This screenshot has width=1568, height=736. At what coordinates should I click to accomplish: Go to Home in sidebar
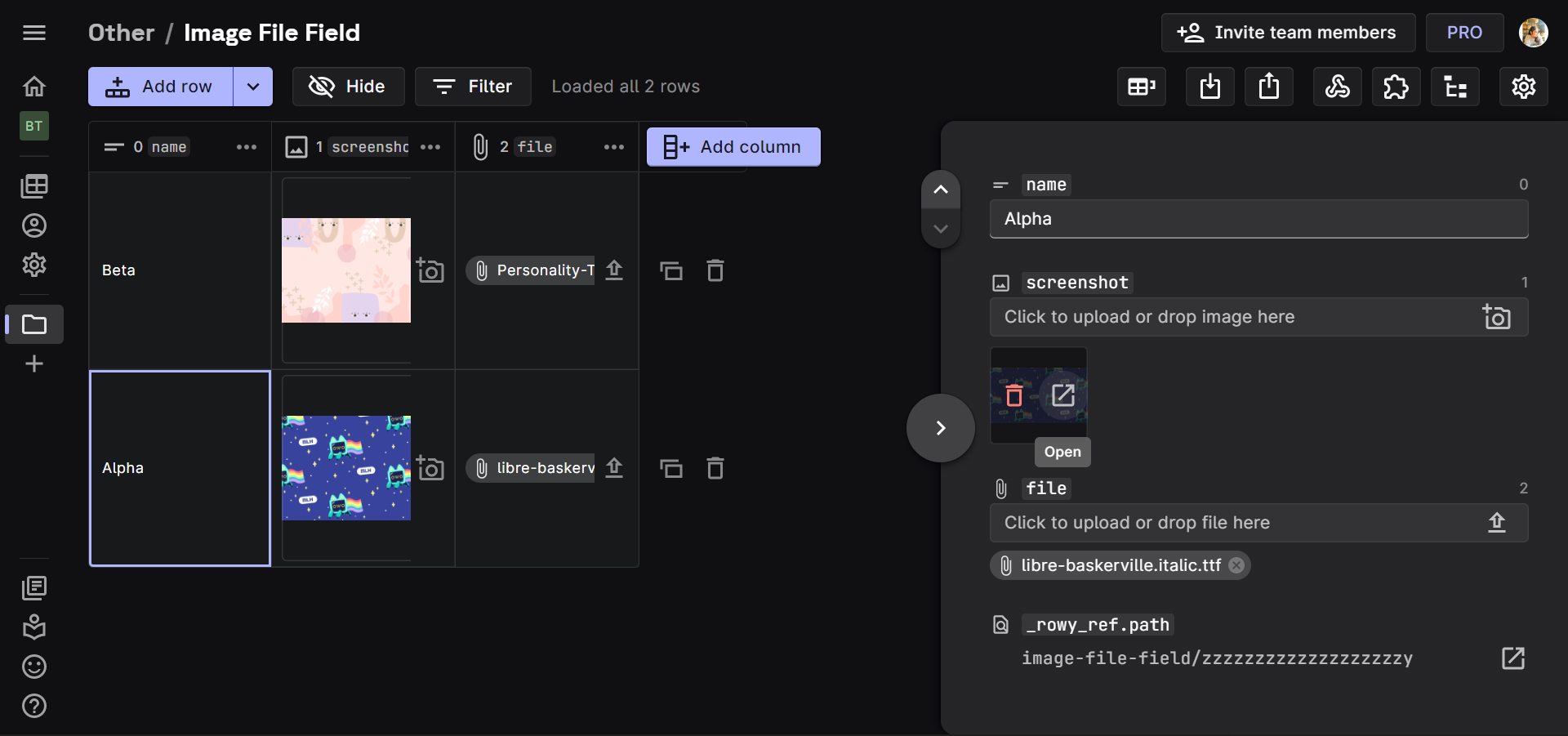coord(34,86)
